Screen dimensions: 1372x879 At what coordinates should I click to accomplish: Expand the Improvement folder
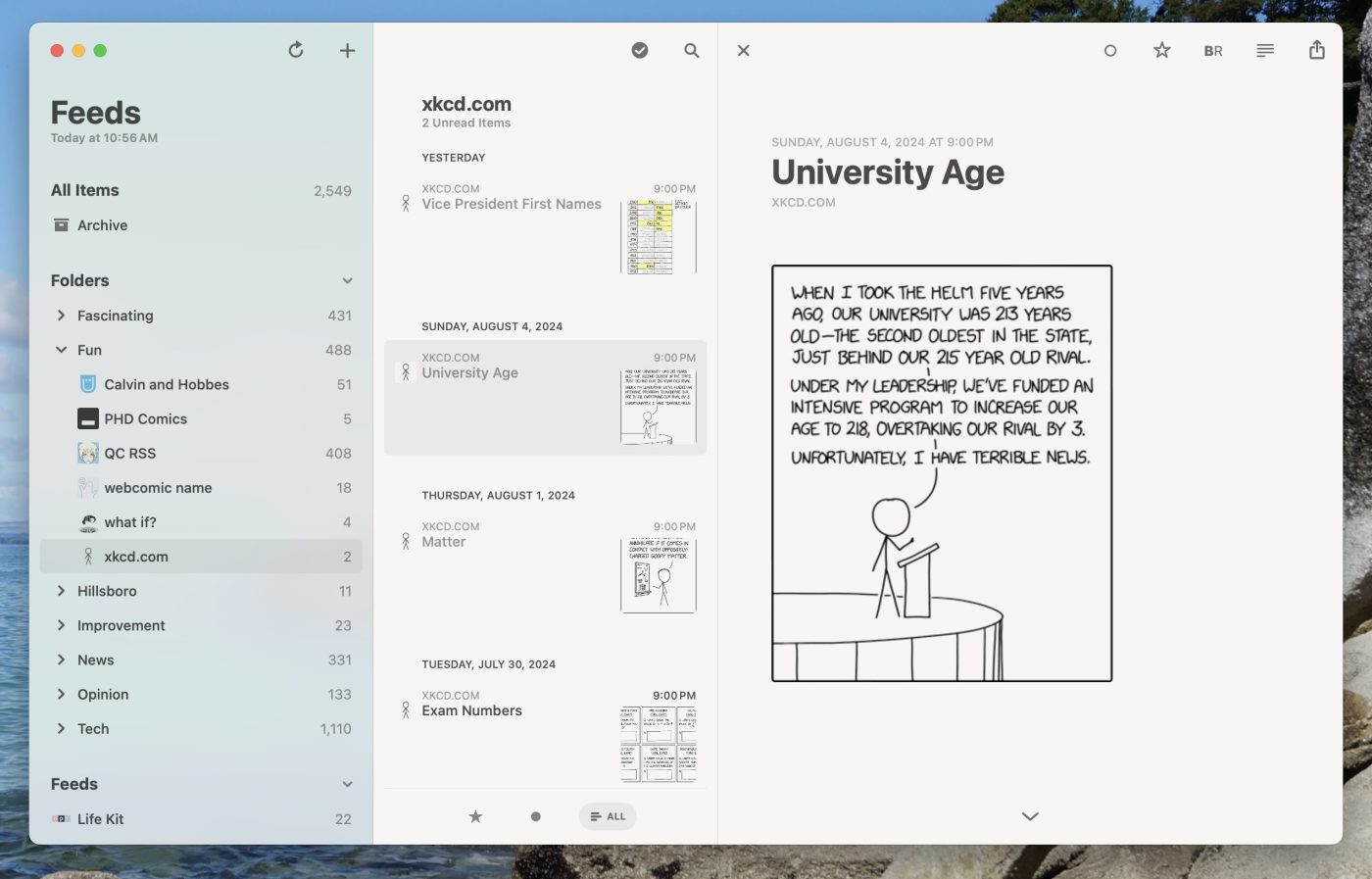pyautogui.click(x=61, y=625)
